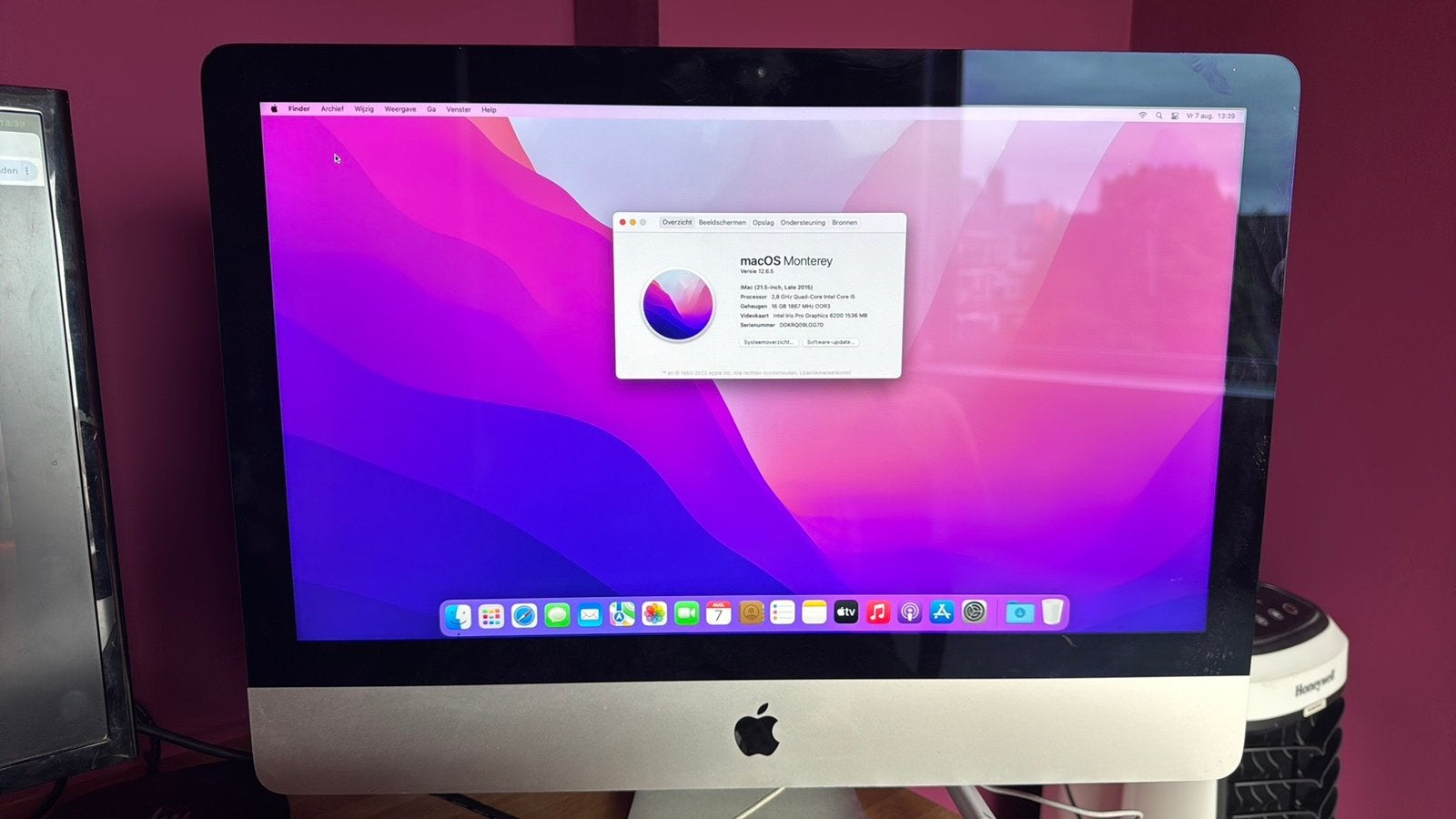Open the Photos app in the Dock
Viewport: 1456px width, 819px height.
tap(654, 614)
